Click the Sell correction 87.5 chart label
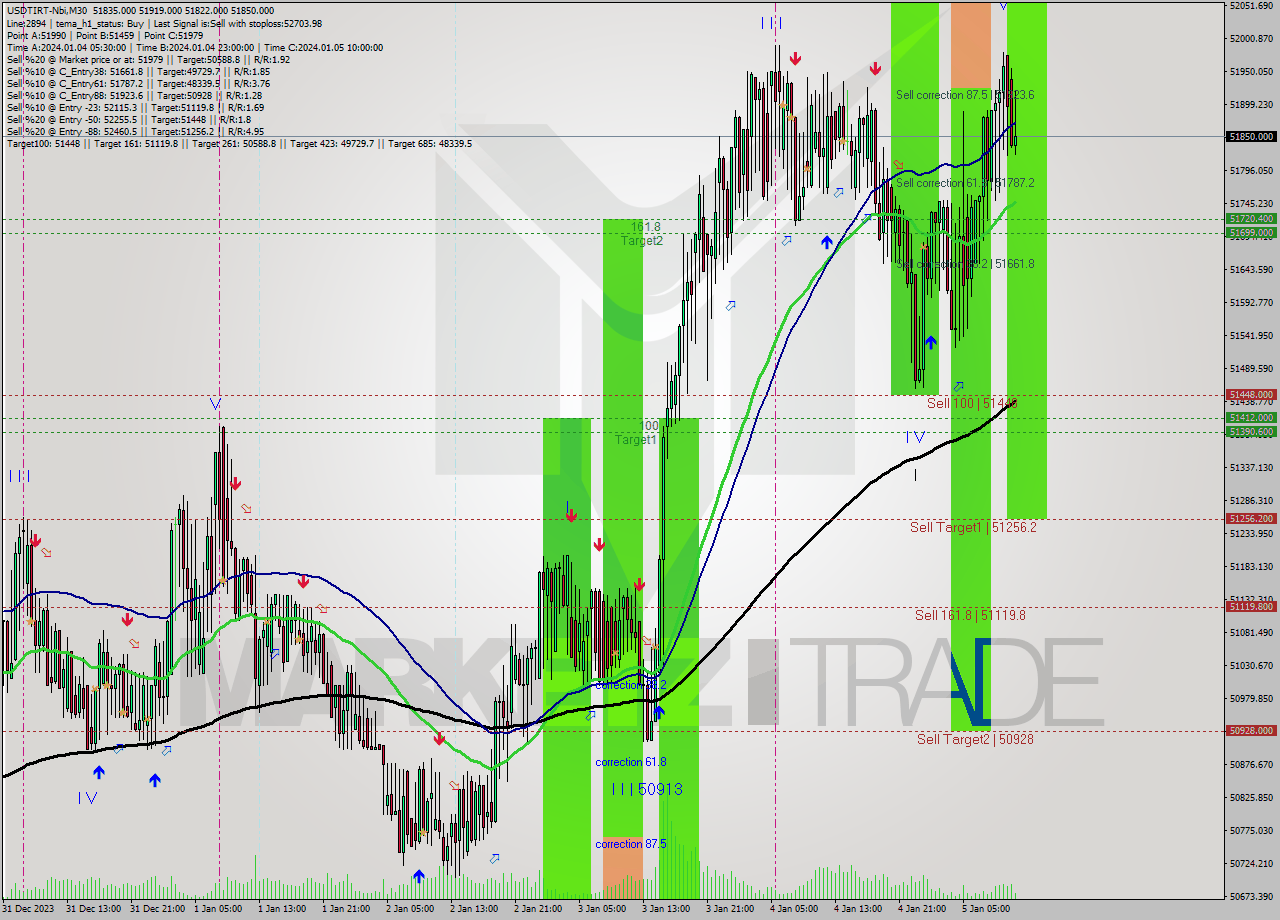 tap(965, 95)
